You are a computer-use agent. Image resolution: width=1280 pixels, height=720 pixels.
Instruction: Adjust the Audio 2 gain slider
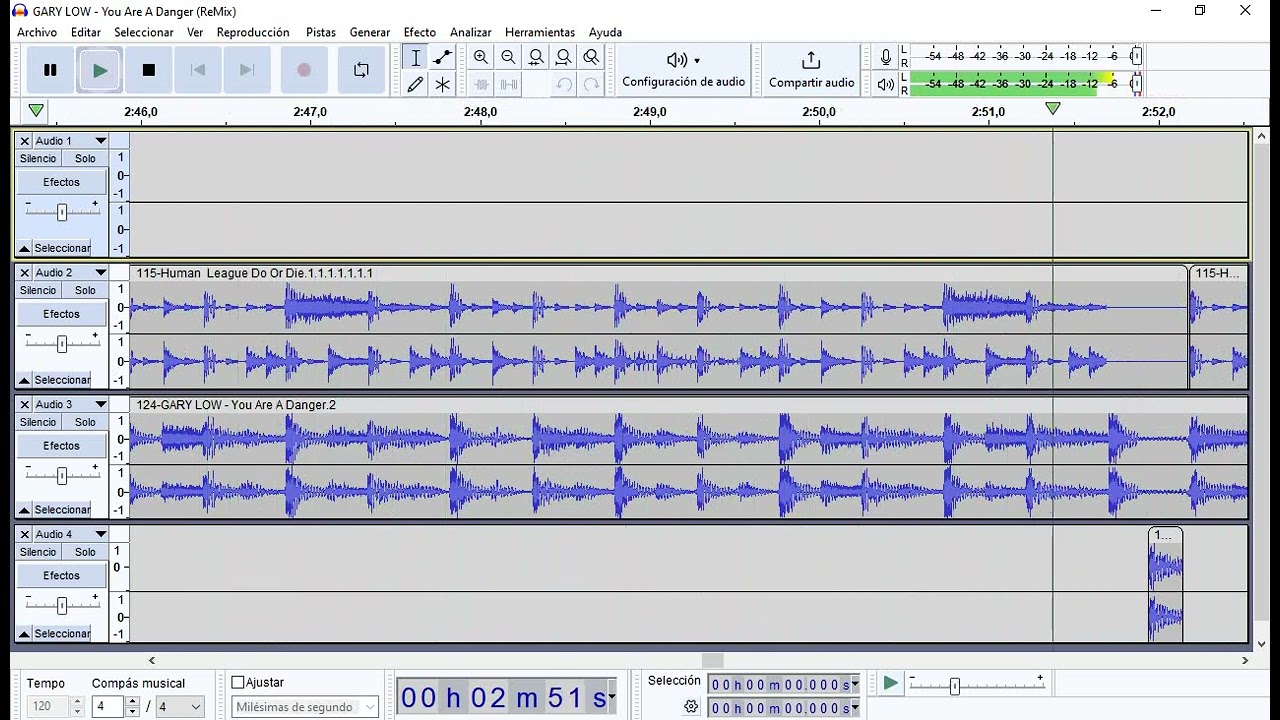pos(62,343)
